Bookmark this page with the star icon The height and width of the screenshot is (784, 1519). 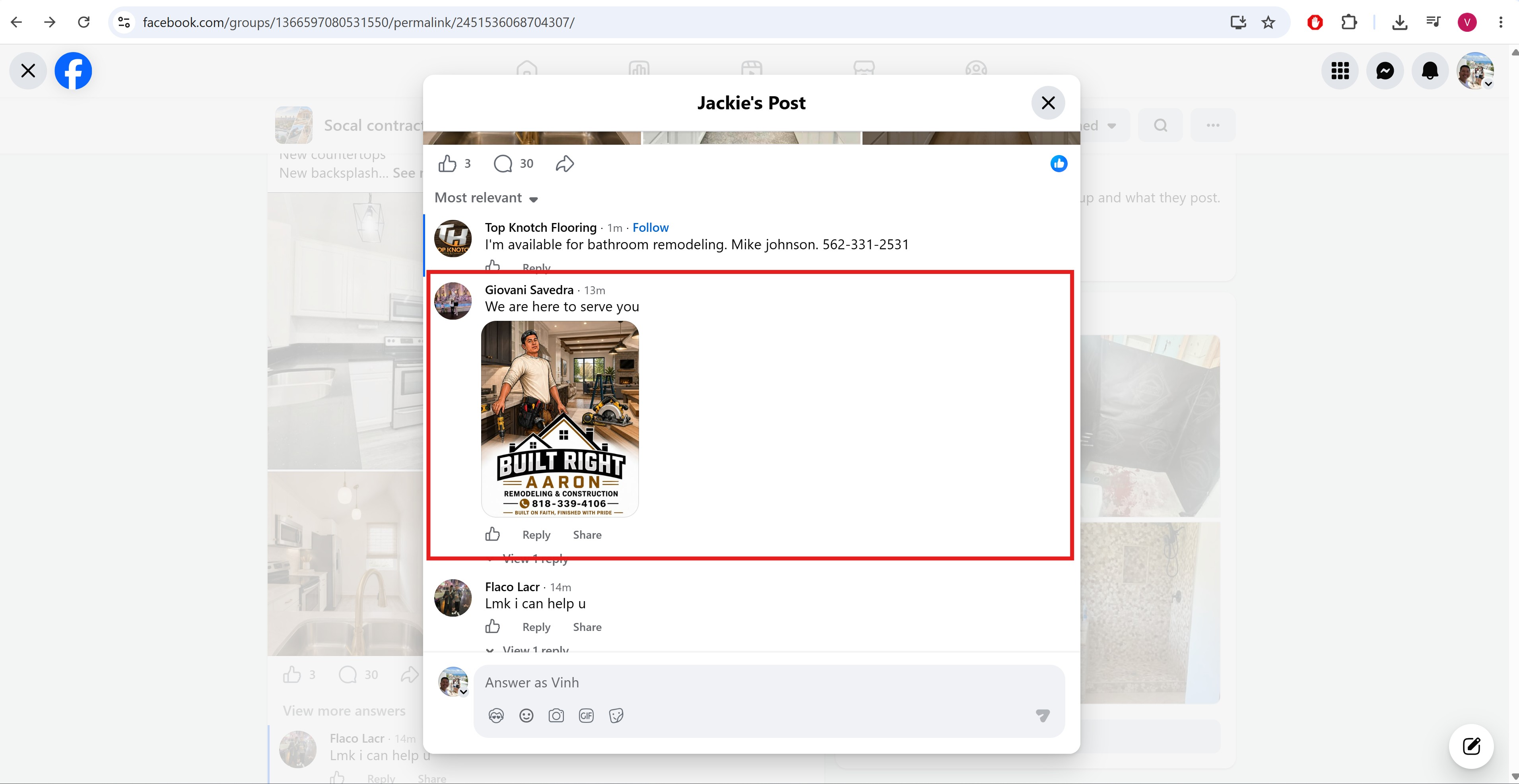click(x=1268, y=22)
